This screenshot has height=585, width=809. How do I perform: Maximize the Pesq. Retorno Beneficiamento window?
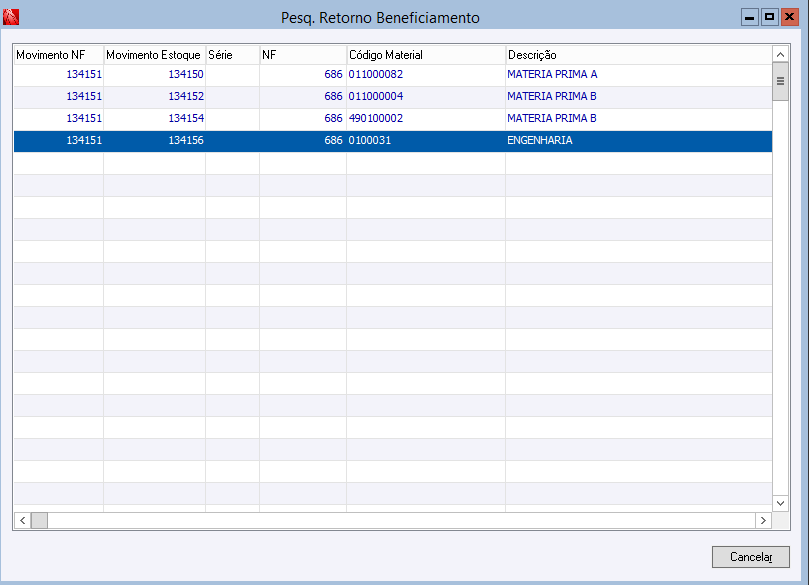coord(769,17)
